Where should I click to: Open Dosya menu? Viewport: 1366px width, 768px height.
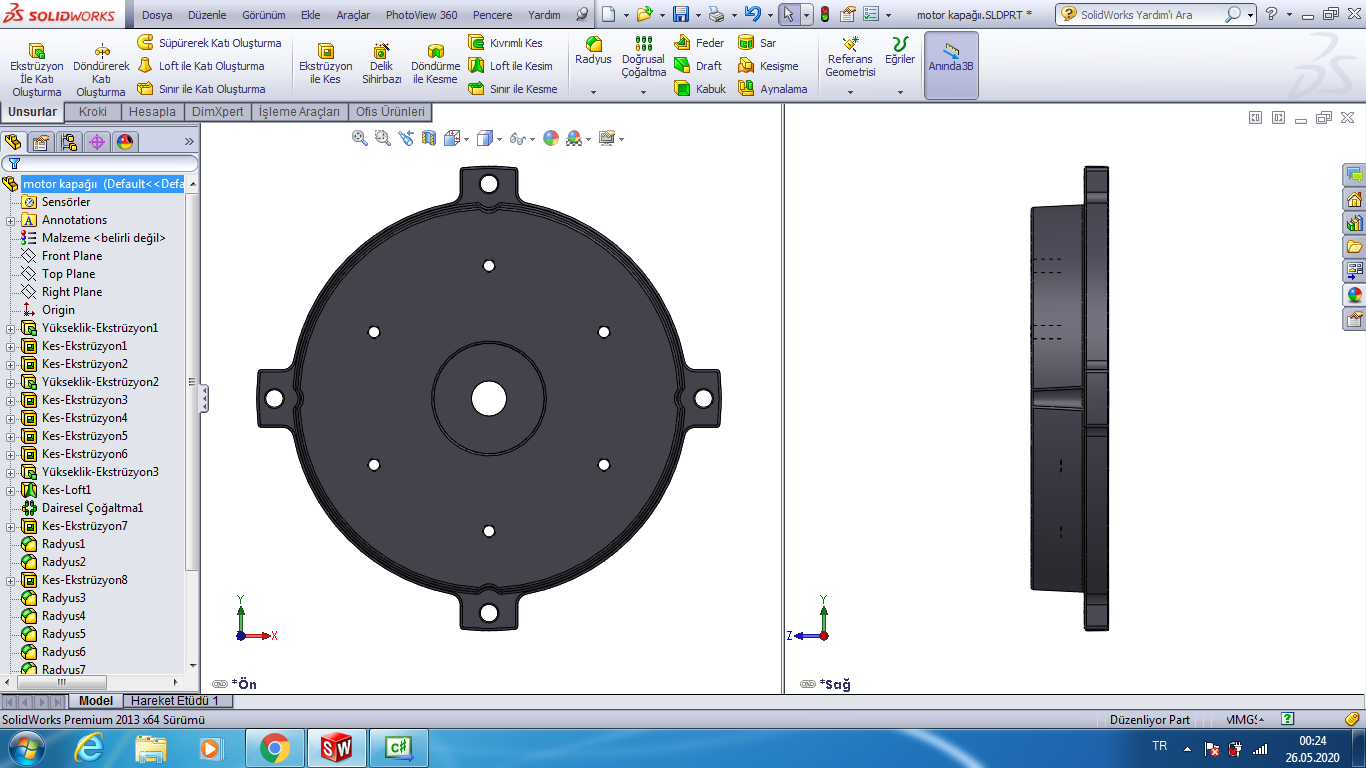(x=157, y=15)
